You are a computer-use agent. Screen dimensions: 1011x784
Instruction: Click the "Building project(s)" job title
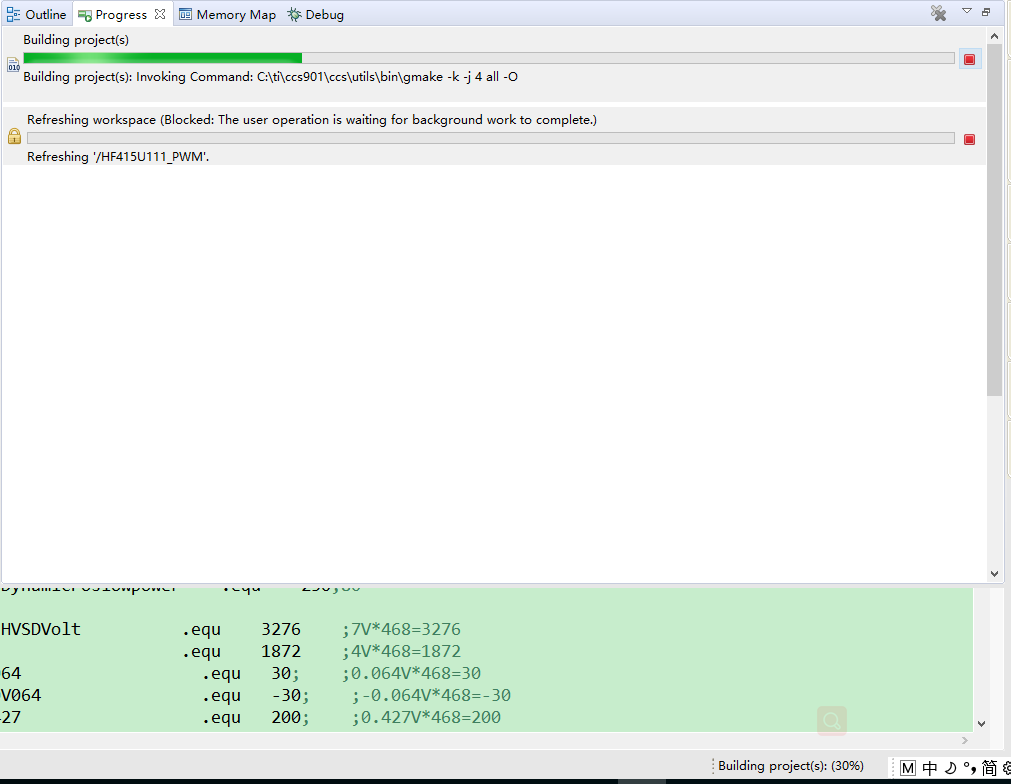point(76,39)
